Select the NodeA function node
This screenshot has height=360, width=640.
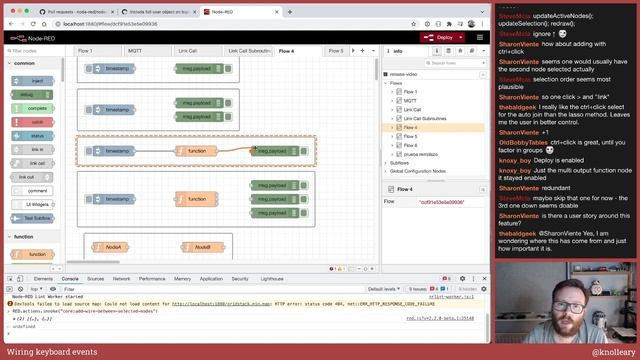110,247
